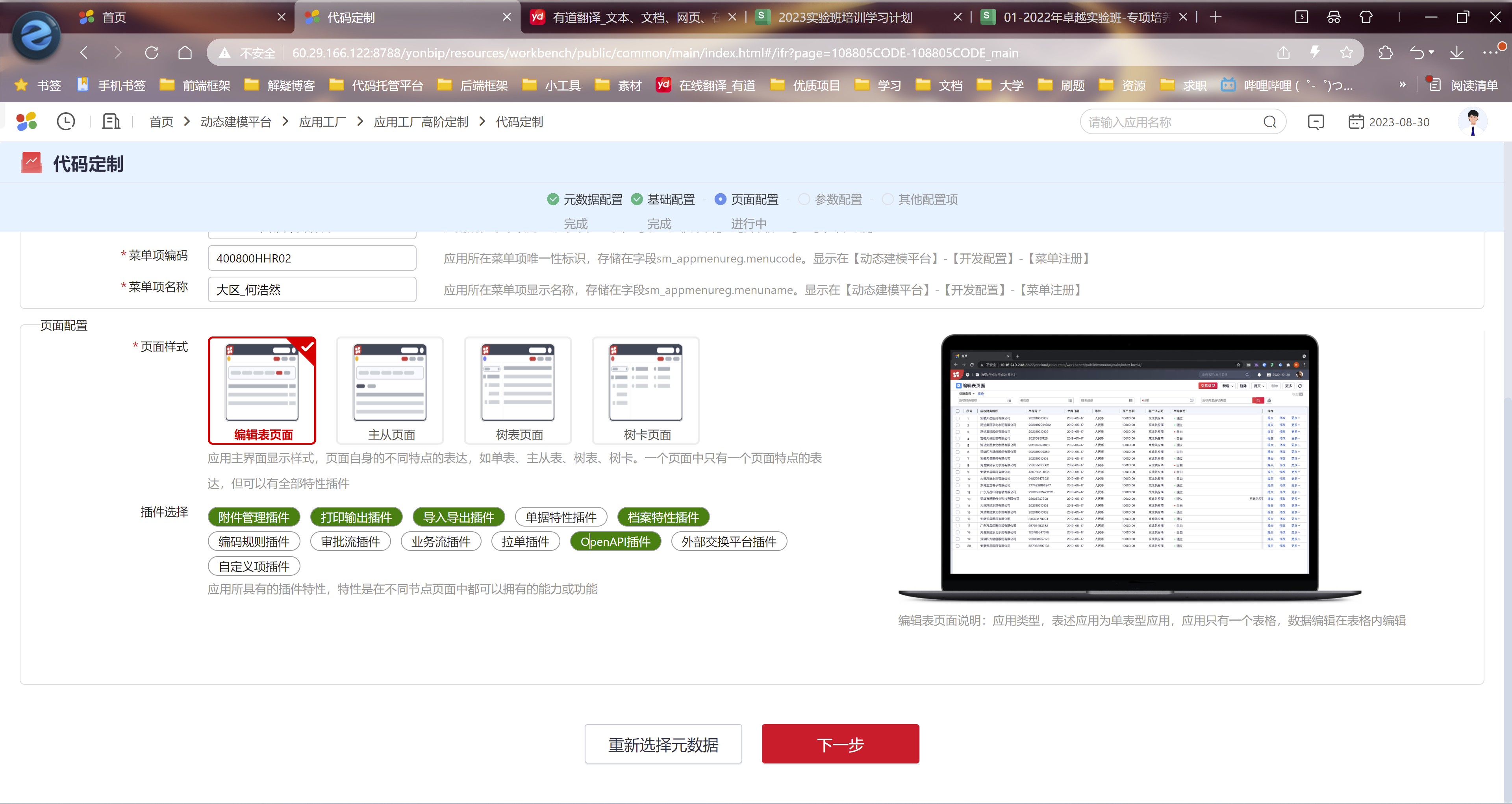Select the 页面配置 step radio
1512x804 pixels.
coord(720,200)
